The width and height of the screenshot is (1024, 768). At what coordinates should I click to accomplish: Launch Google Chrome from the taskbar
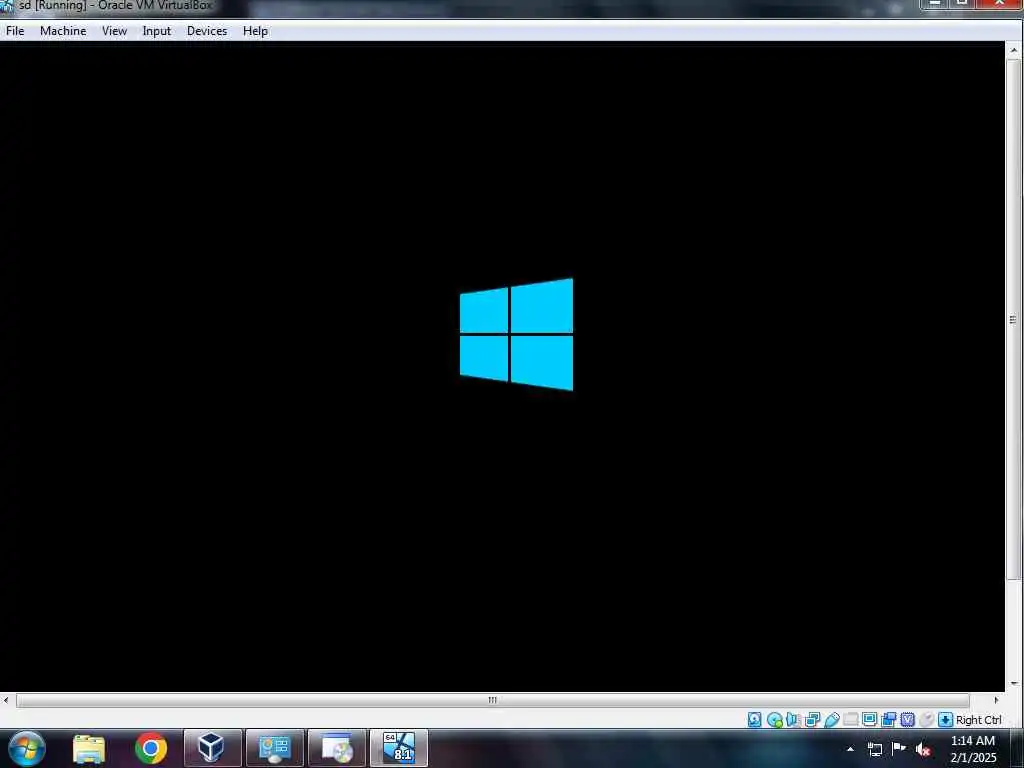click(151, 748)
